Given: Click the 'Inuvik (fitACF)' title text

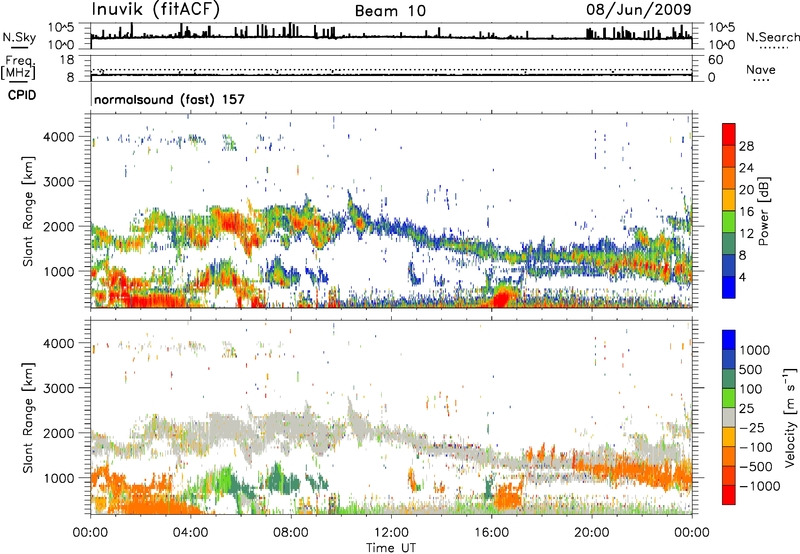Looking at the screenshot, I should [156, 9].
